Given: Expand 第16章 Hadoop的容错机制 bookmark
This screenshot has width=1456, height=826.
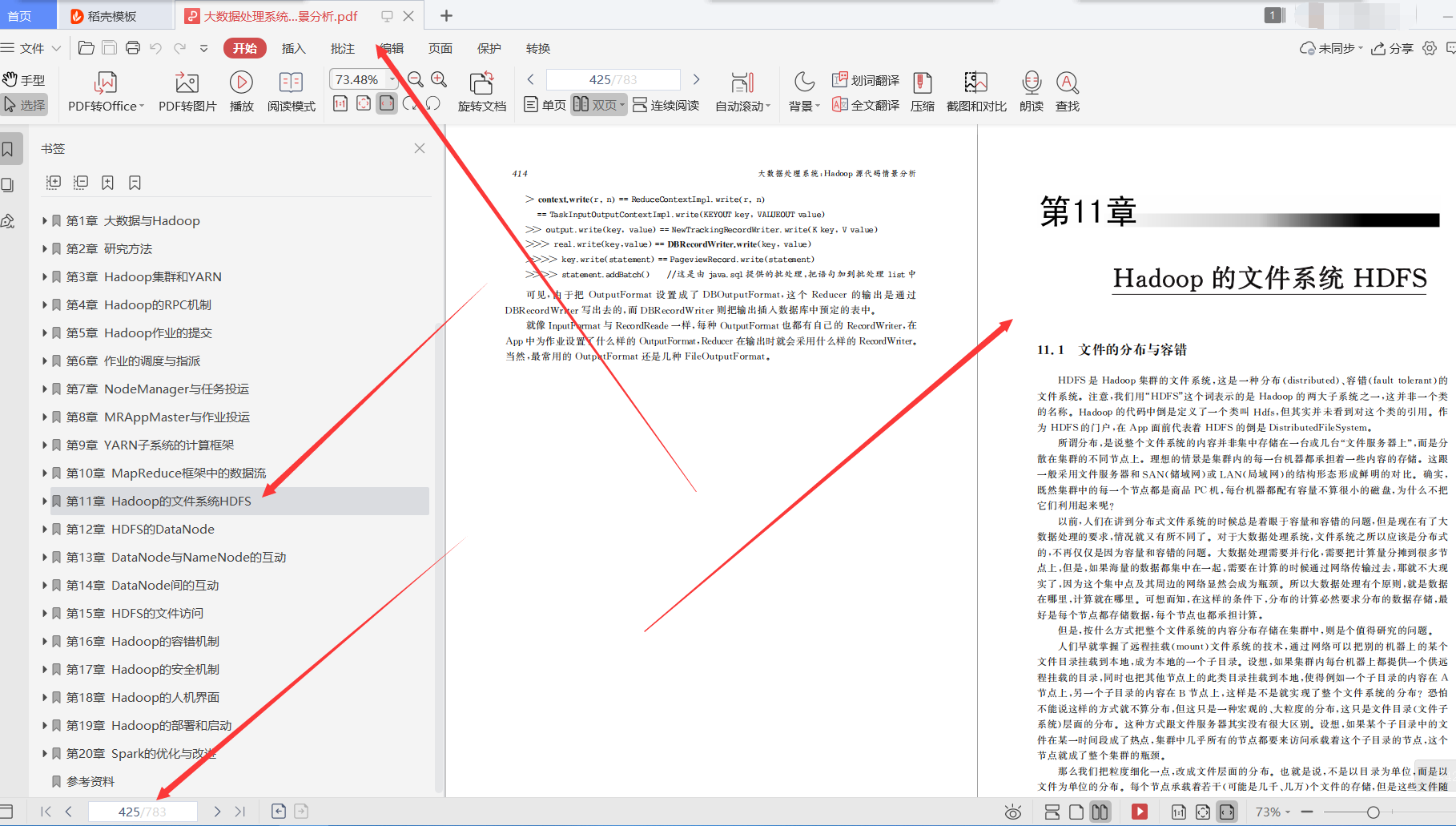Looking at the screenshot, I should [x=45, y=641].
